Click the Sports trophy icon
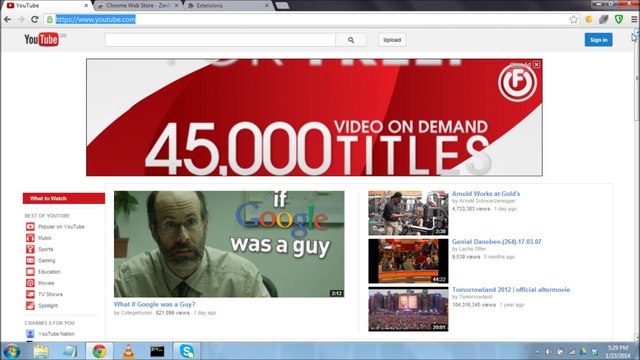 pyautogui.click(x=30, y=249)
